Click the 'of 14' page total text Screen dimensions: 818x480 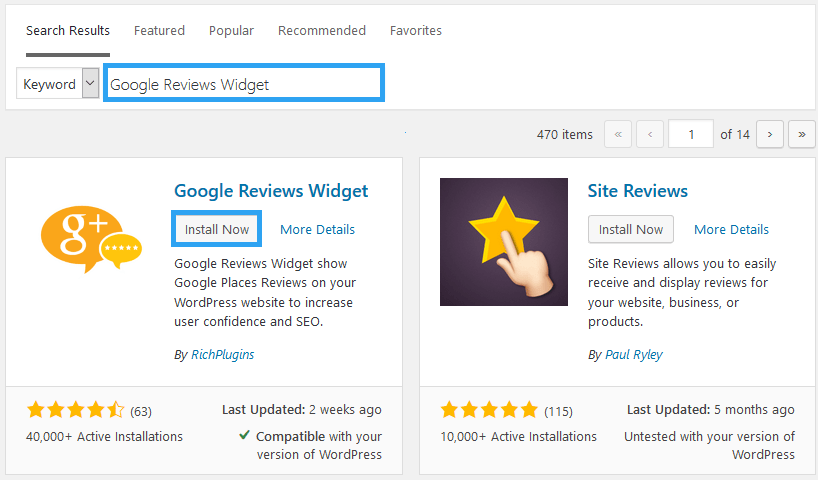click(x=735, y=135)
